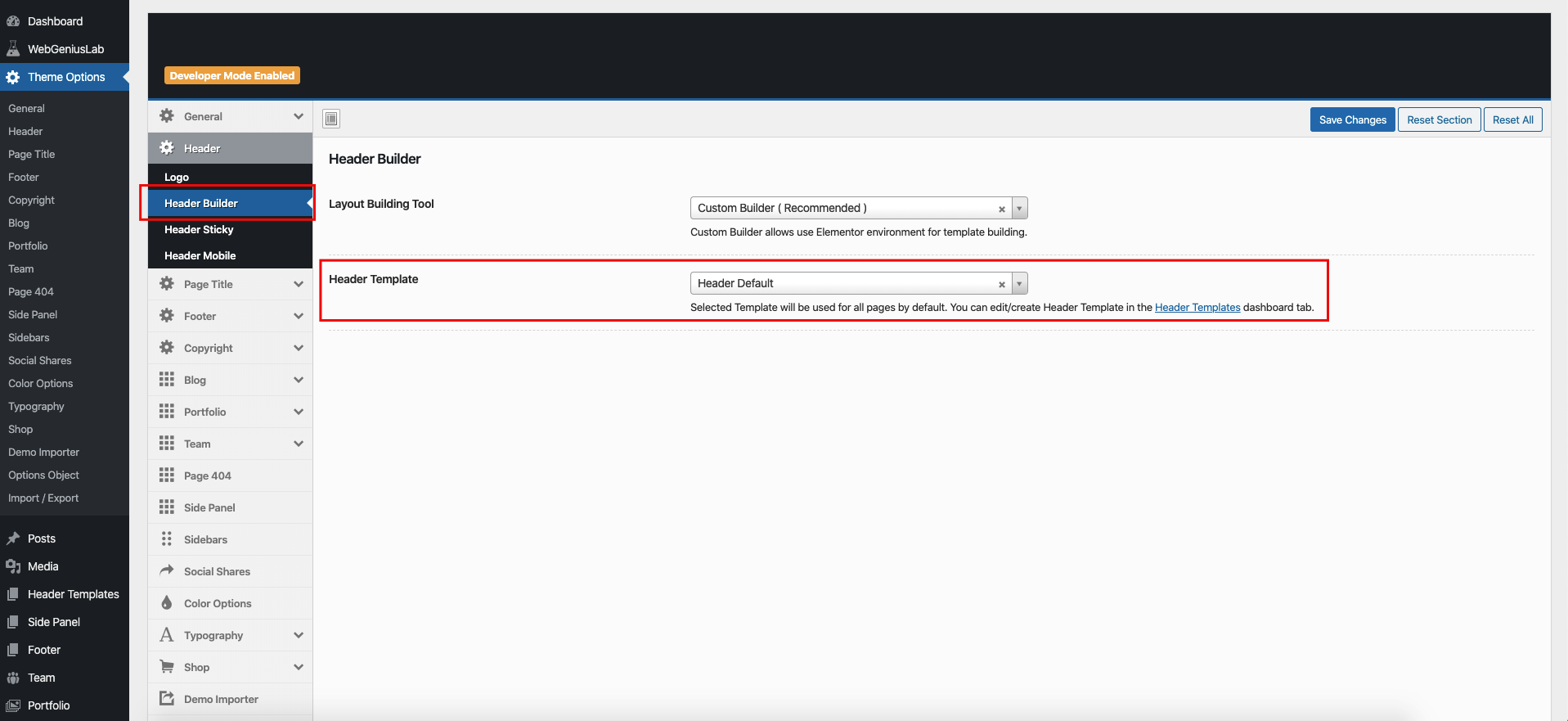
Task: Open the Logo submenu item
Action: [230, 177]
